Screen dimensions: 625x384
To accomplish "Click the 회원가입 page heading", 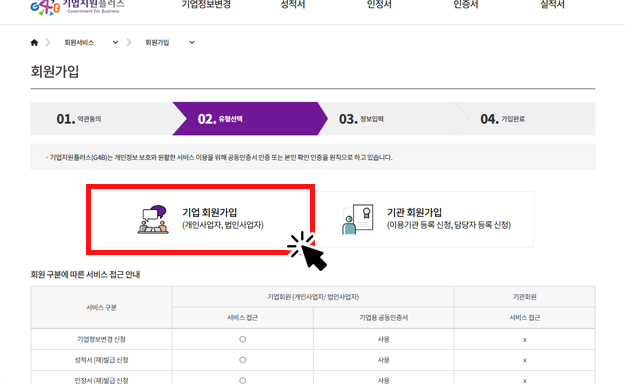I will pos(55,71).
